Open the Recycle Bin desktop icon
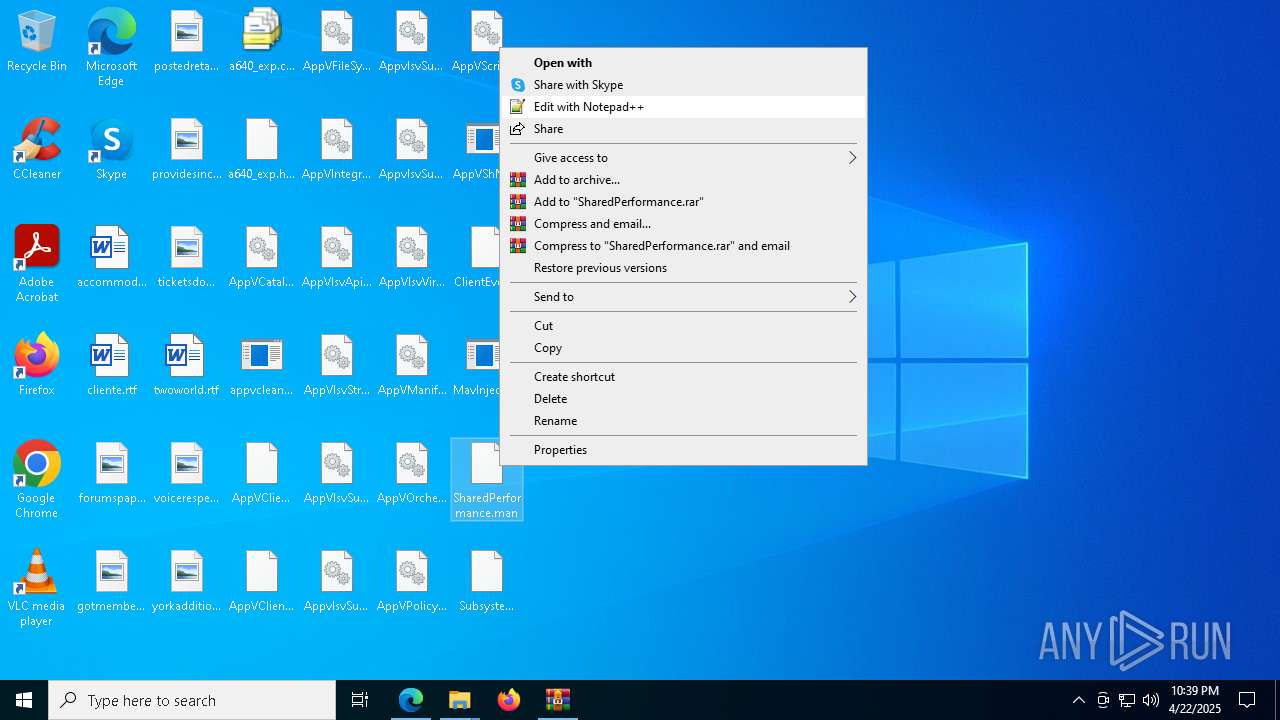 tap(37, 42)
